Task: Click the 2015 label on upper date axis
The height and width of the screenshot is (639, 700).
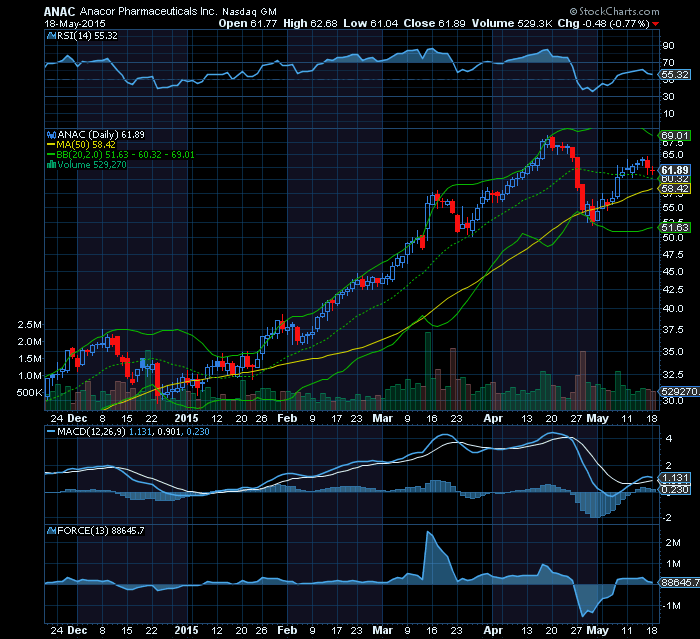Action: 186,418
